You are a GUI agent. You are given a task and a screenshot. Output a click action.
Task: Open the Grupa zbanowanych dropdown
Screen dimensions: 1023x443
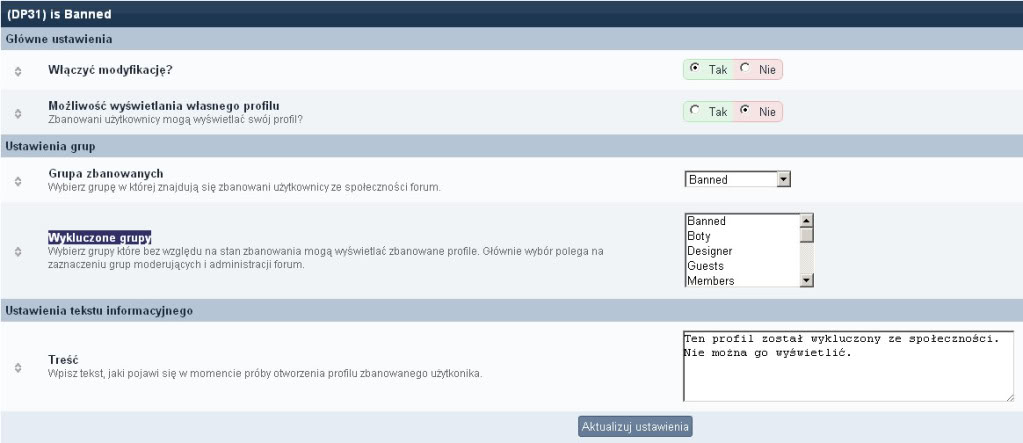pyautogui.click(x=783, y=179)
